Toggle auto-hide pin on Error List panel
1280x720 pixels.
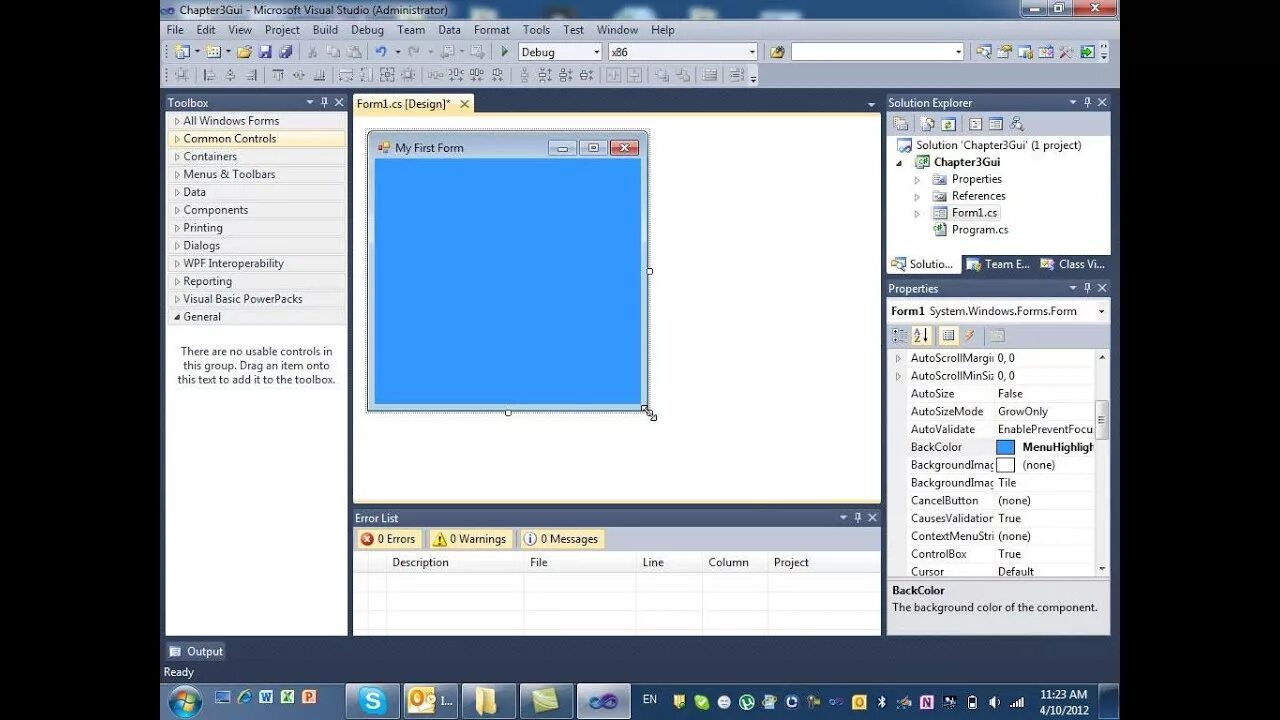[857, 517]
